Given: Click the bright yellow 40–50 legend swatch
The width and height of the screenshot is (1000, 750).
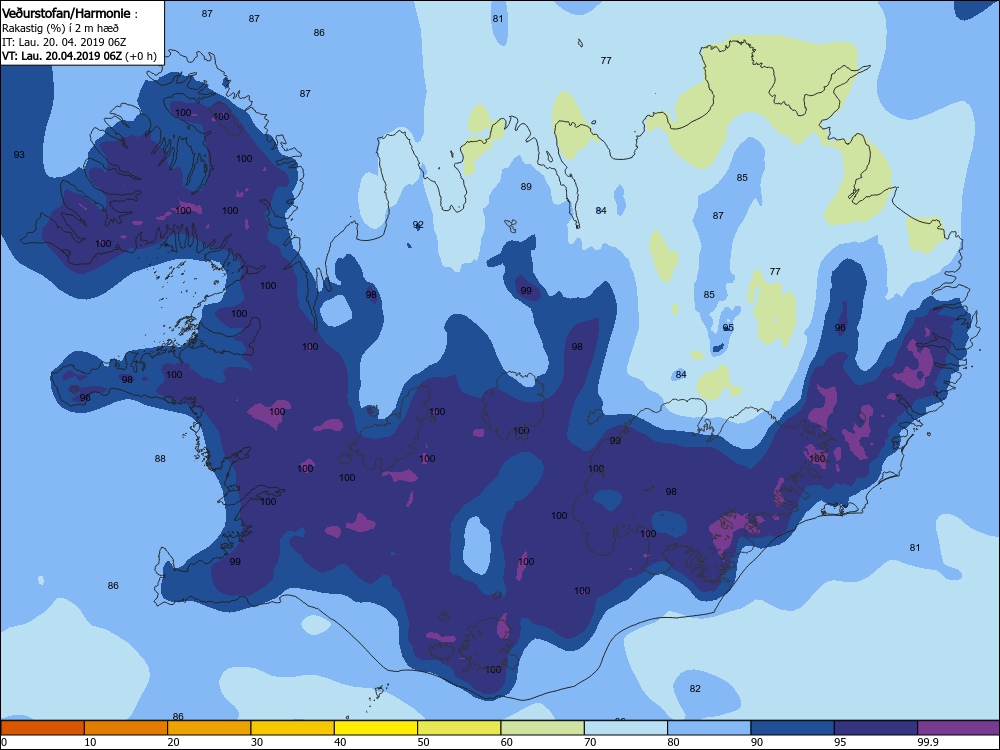Looking at the screenshot, I should pyautogui.click(x=376, y=728).
